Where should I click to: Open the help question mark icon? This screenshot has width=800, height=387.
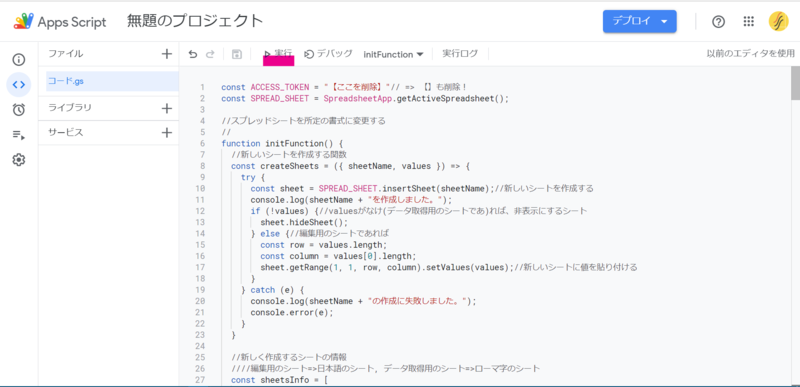pyautogui.click(x=718, y=21)
